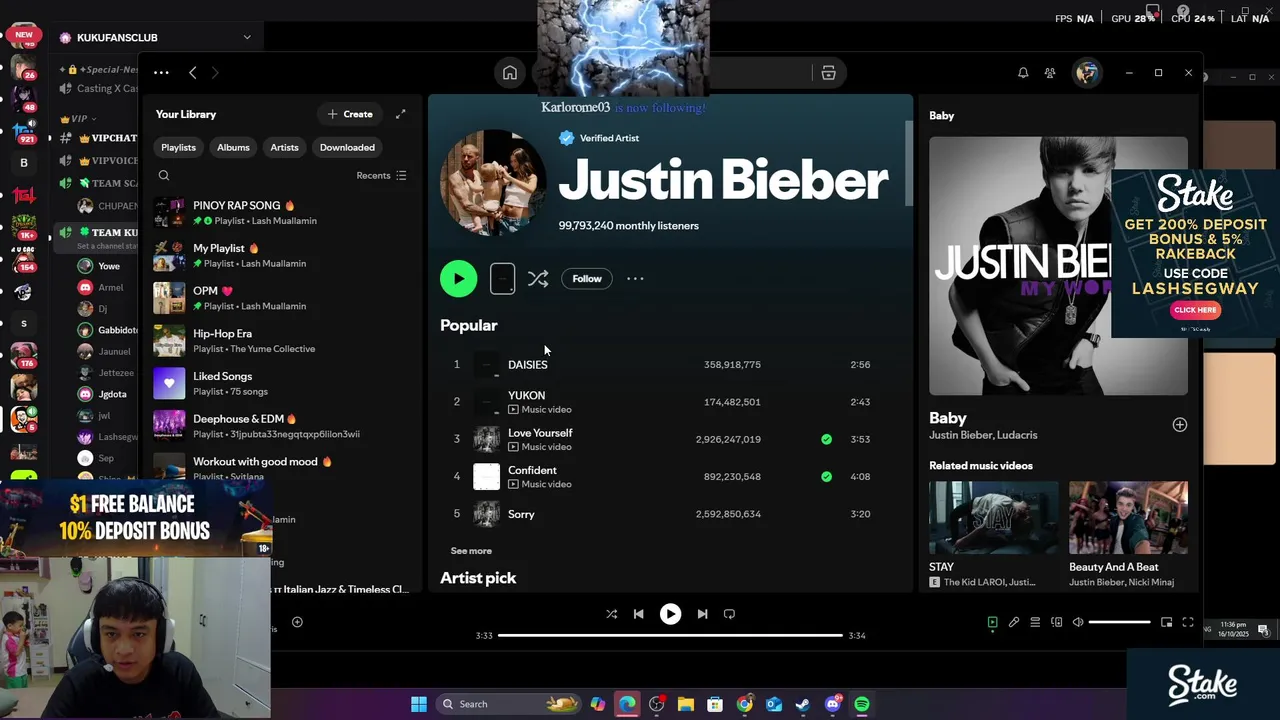Open the Deephouse & EDM playlist
The width and height of the screenshot is (1280, 720).
[280, 426]
